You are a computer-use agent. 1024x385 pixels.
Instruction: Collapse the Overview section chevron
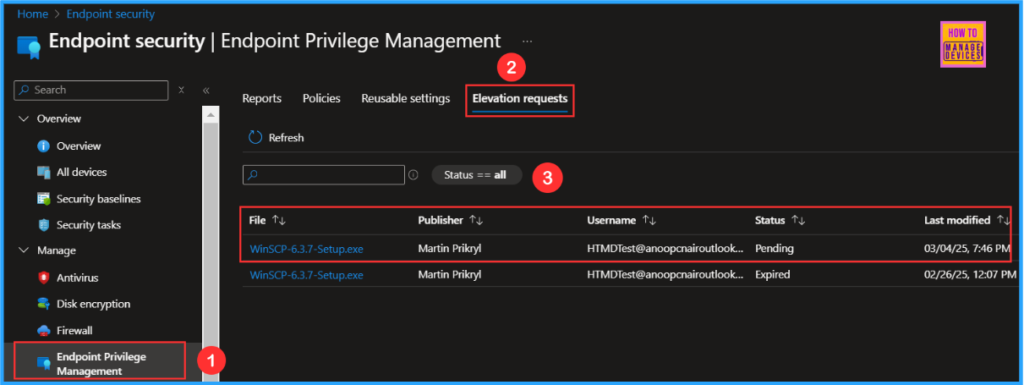coord(24,119)
